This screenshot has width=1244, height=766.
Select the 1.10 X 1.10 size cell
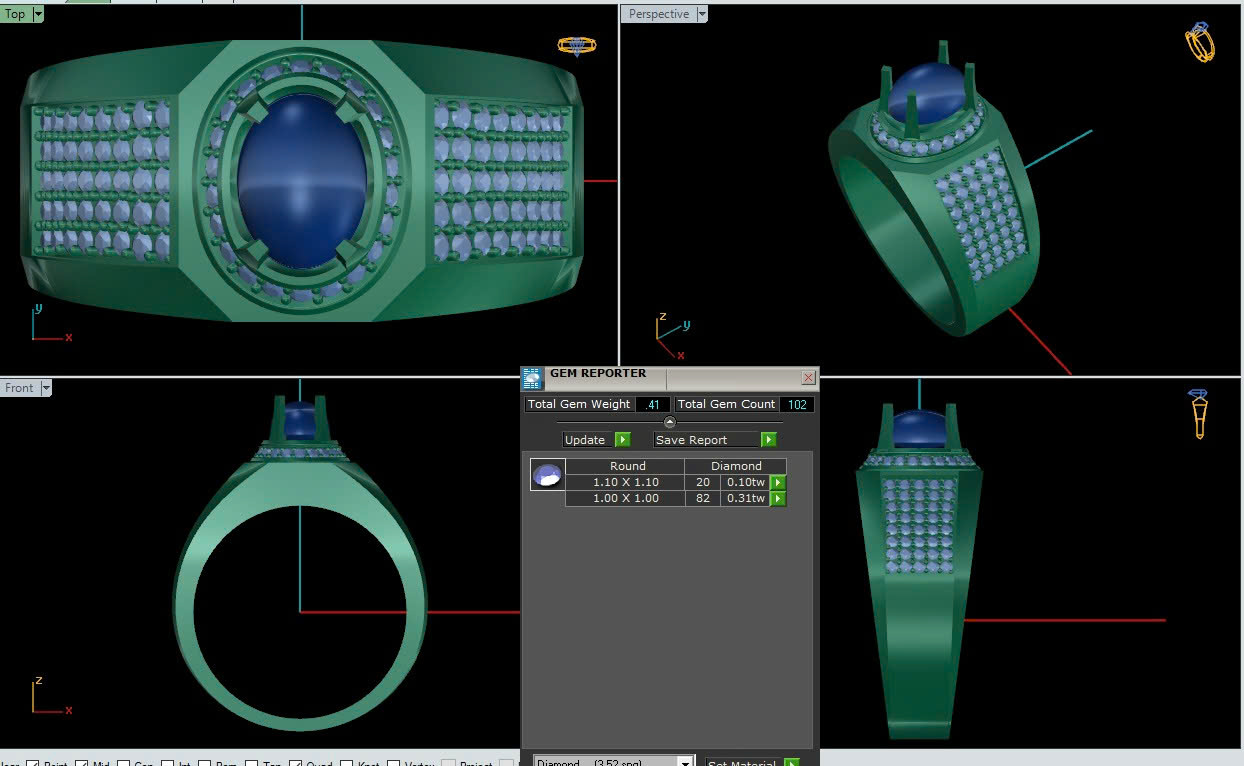[626, 482]
